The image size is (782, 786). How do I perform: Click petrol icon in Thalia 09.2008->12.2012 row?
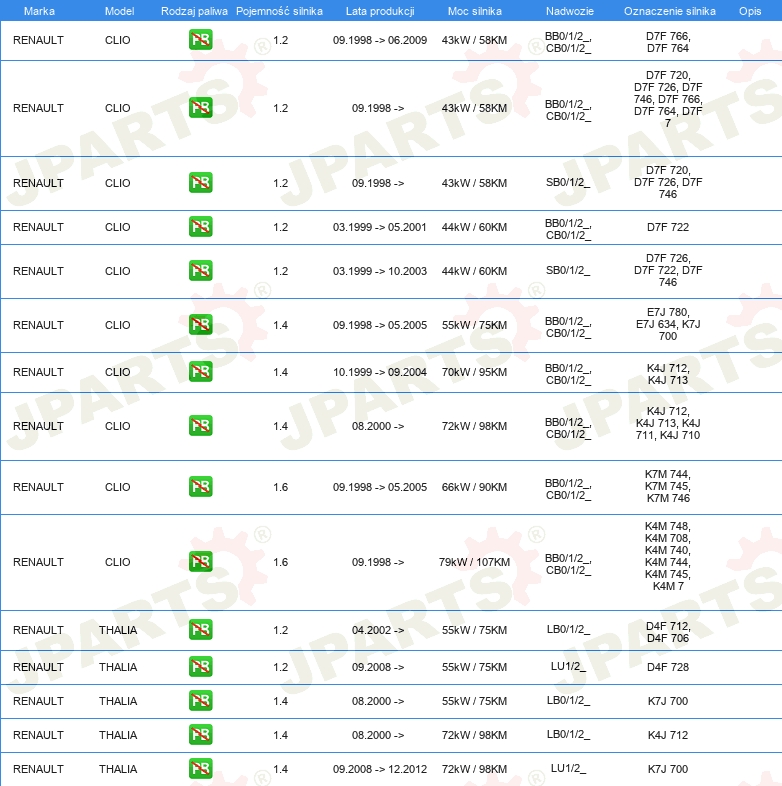(201, 768)
